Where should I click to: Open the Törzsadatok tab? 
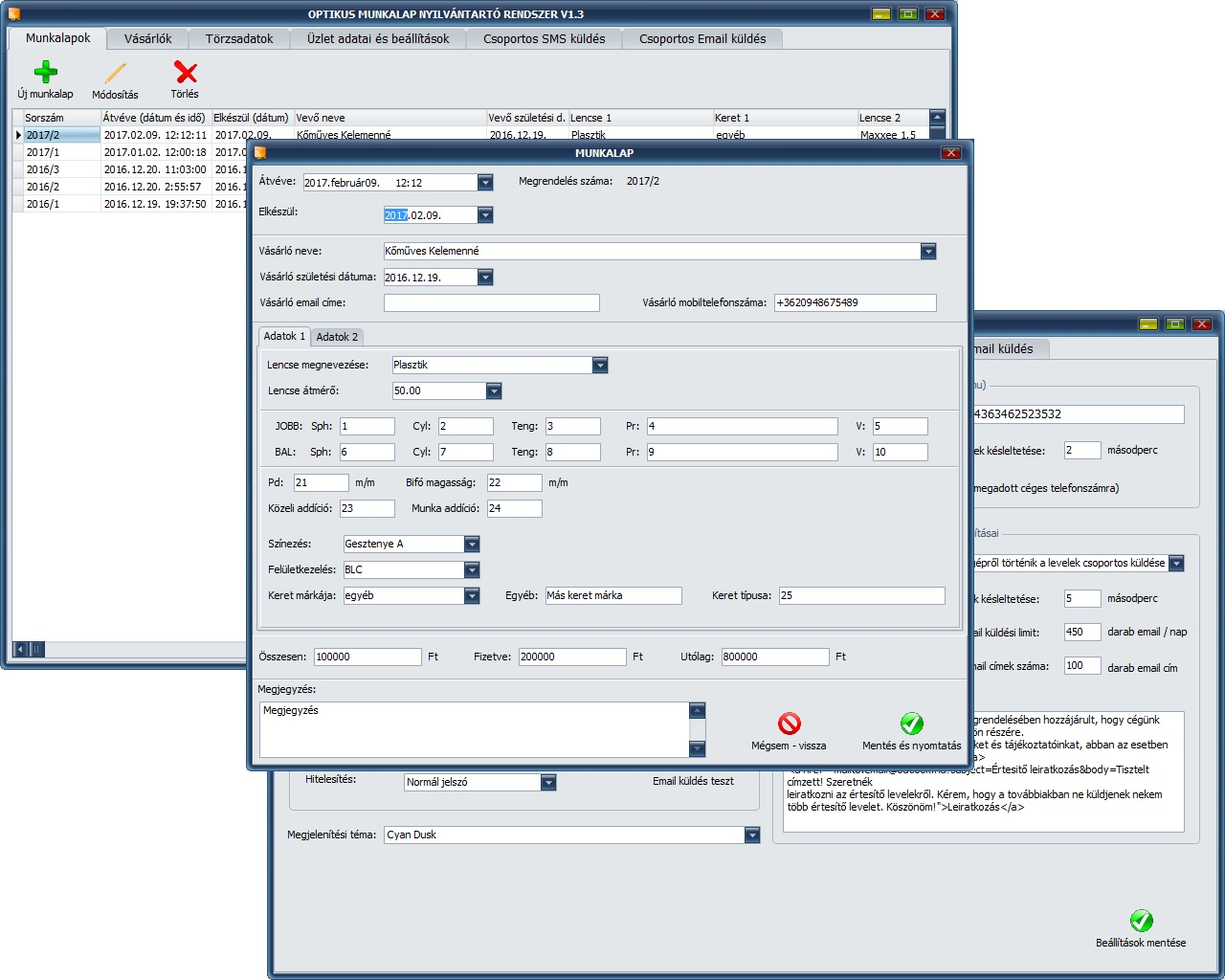point(239,38)
